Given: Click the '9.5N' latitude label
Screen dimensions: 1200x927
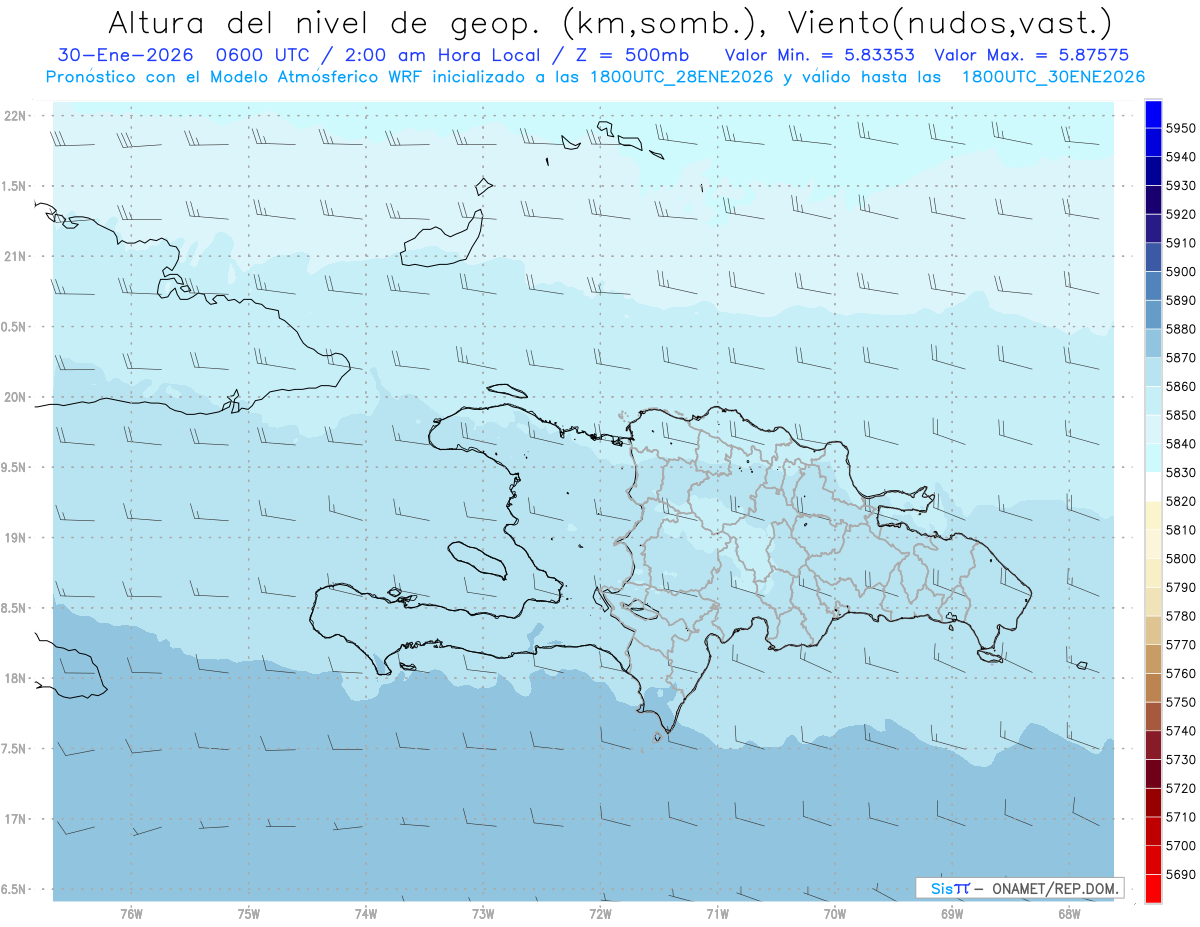Looking at the screenshot, I should (x=13, y=467).
